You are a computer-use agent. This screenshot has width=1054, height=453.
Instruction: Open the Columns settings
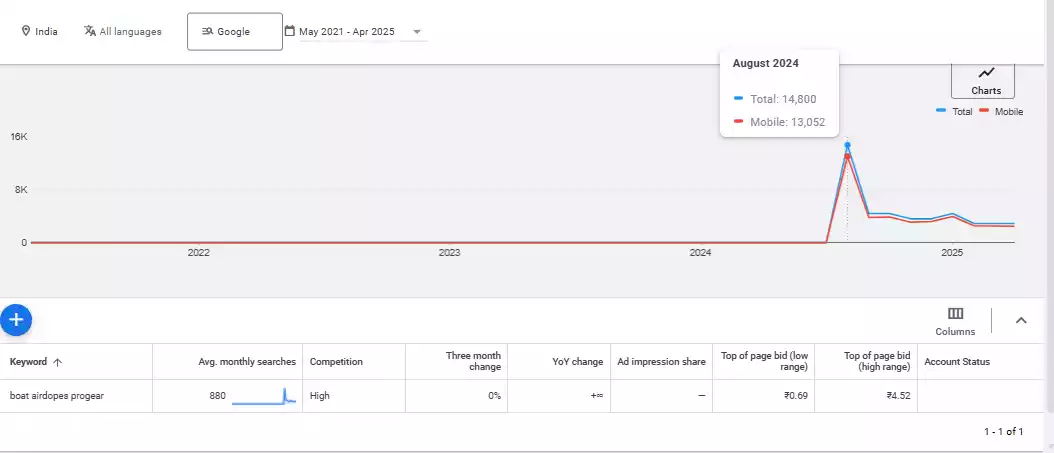click(x=955, y=321)
